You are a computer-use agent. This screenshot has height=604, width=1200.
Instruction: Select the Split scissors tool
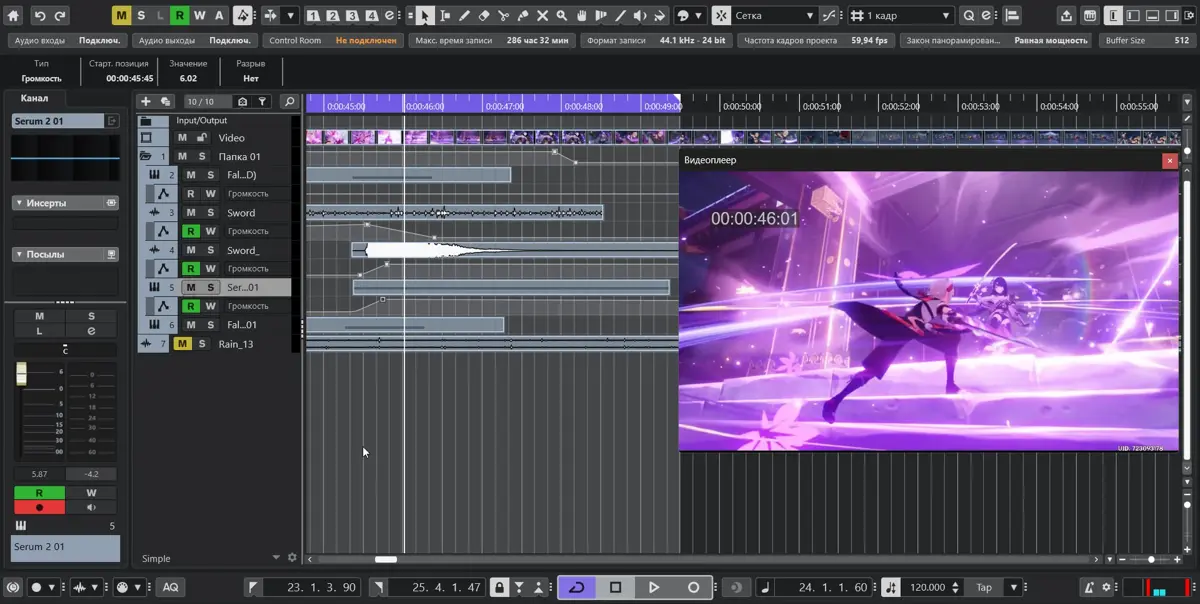(503, 16)
